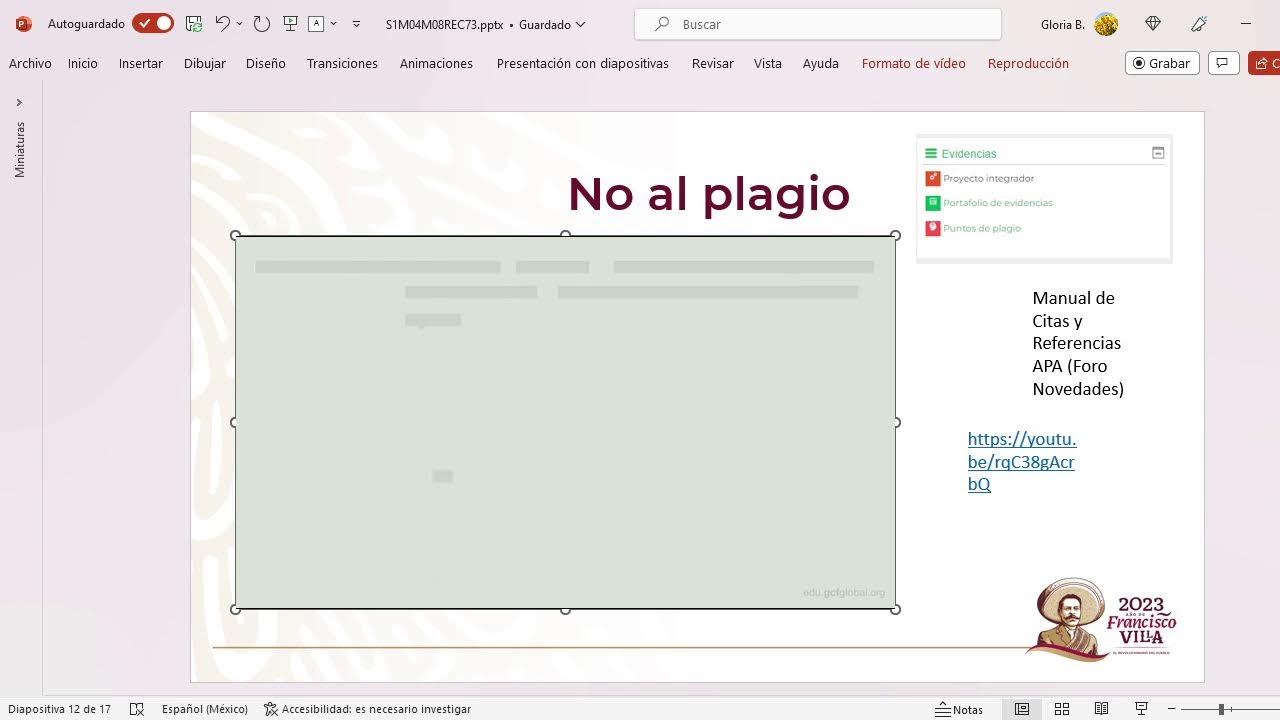Click the Save (sync) icon

pyautogui.click(x=194, y=24)
